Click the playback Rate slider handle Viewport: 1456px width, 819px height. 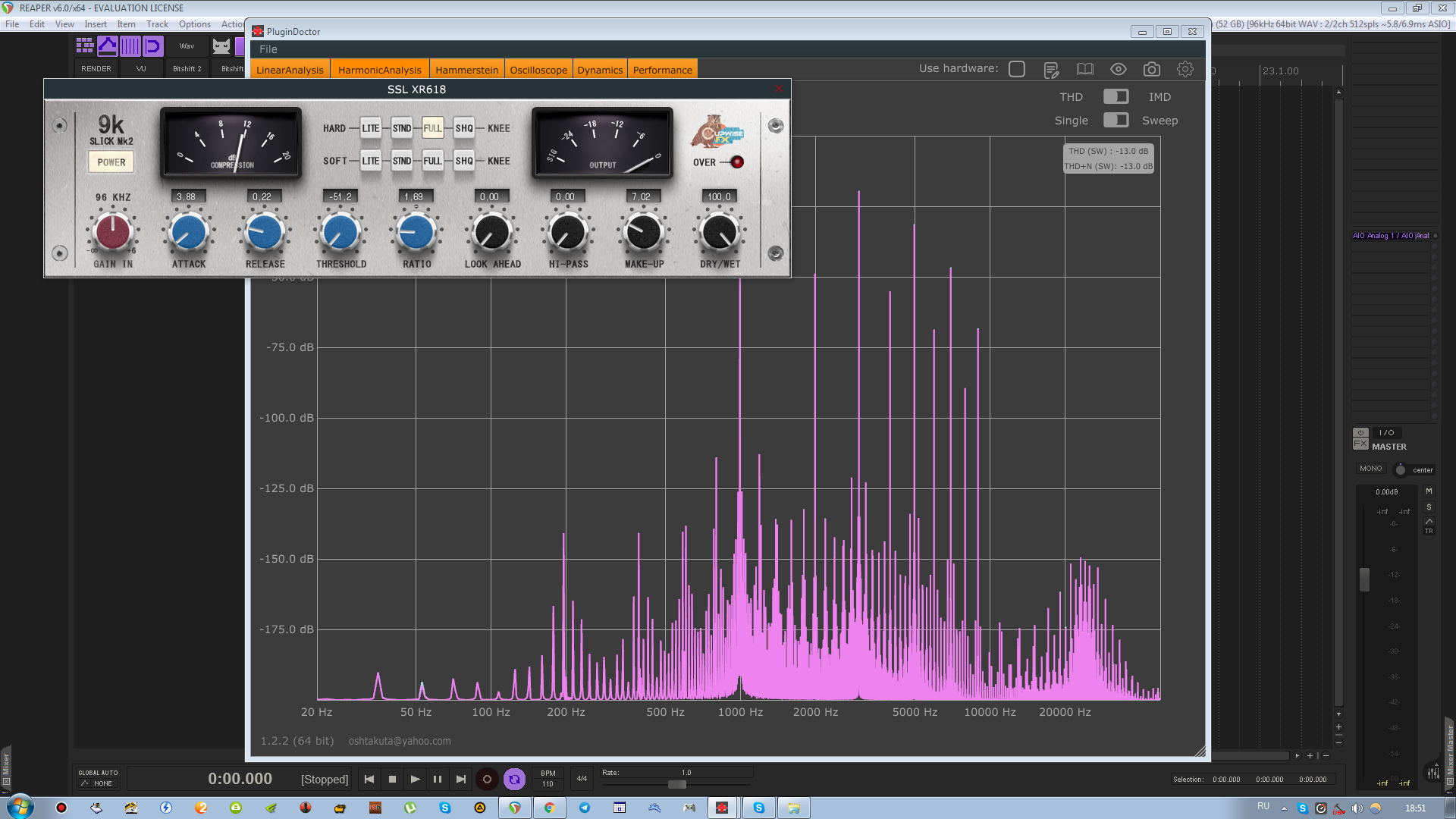[x=677, y=785]
